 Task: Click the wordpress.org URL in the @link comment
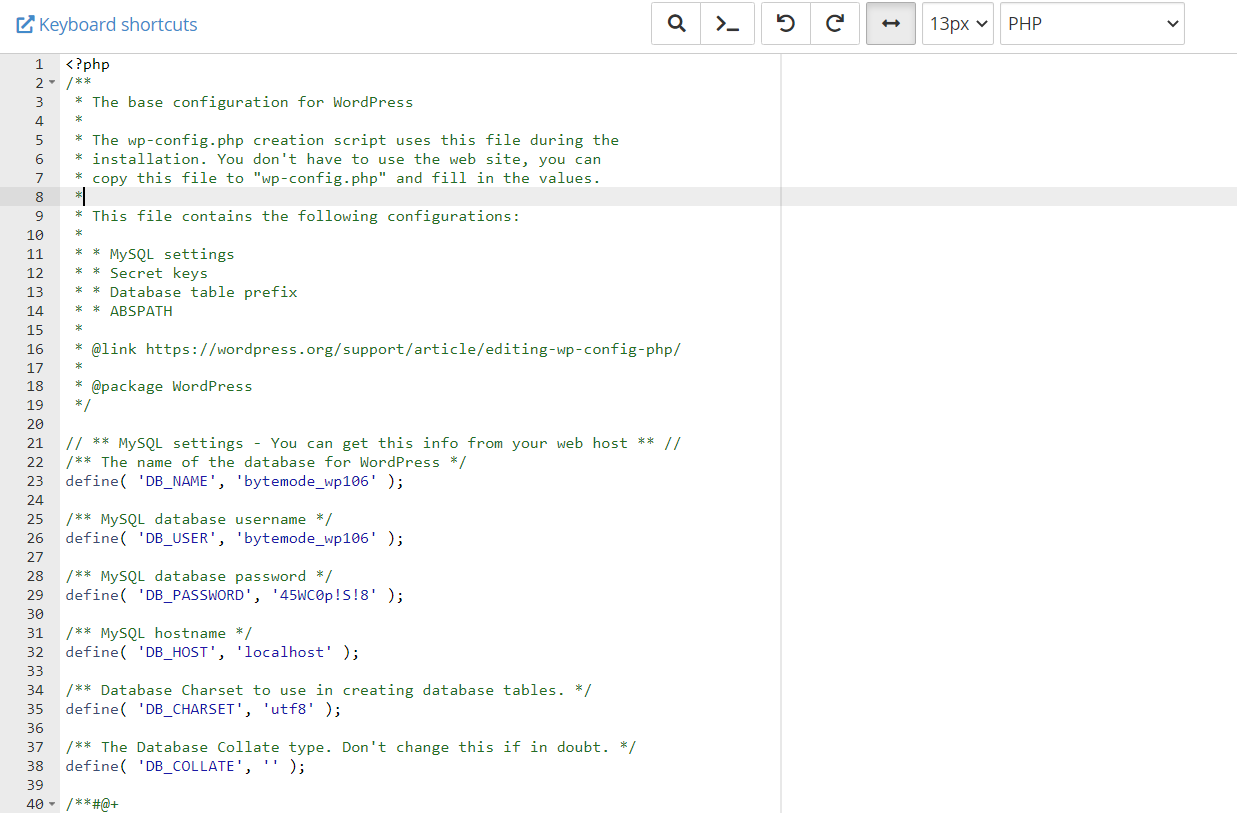click(x=413, y=349)
